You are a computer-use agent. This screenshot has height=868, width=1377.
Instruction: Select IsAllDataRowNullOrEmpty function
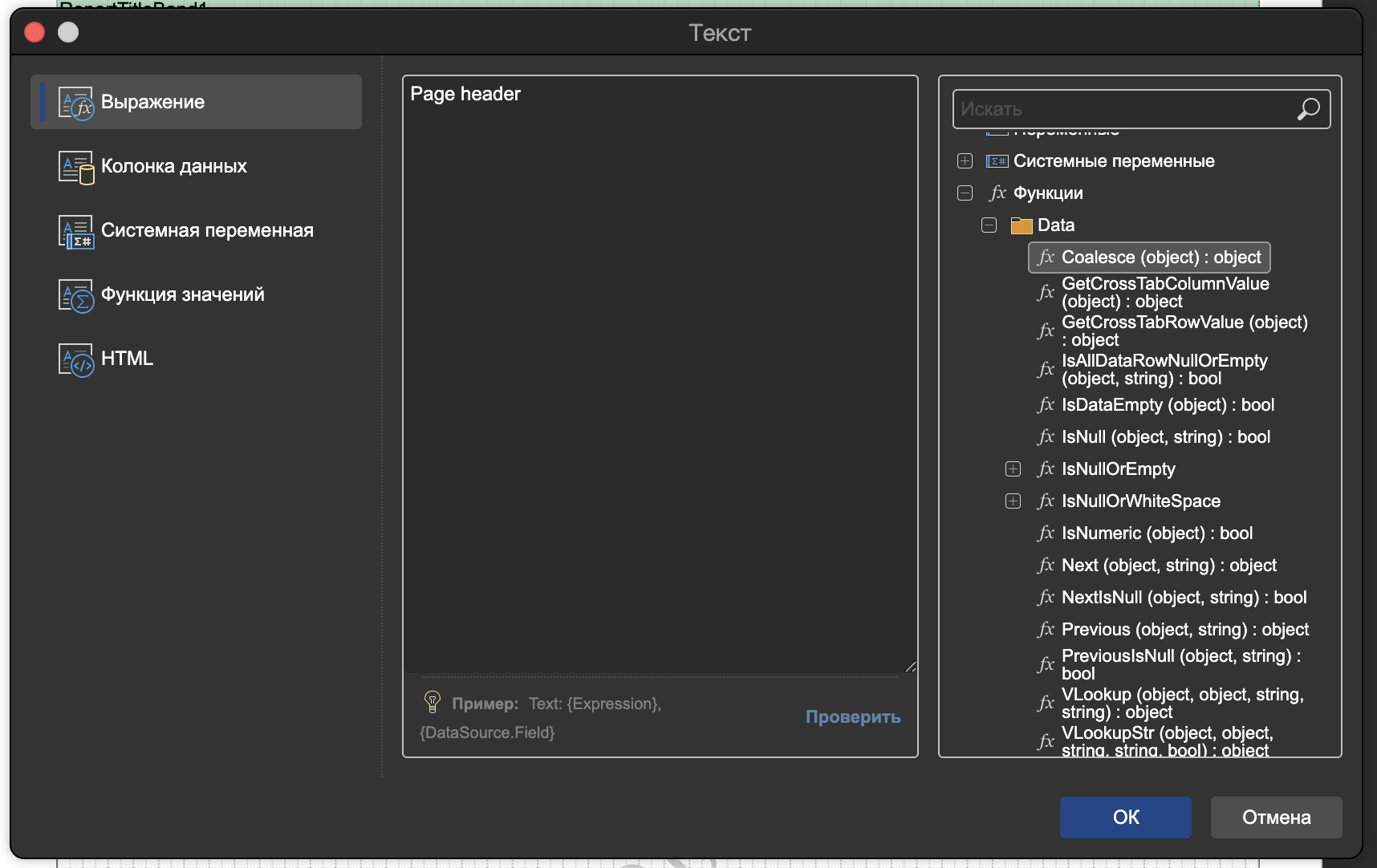click(x=1164, y=370)
